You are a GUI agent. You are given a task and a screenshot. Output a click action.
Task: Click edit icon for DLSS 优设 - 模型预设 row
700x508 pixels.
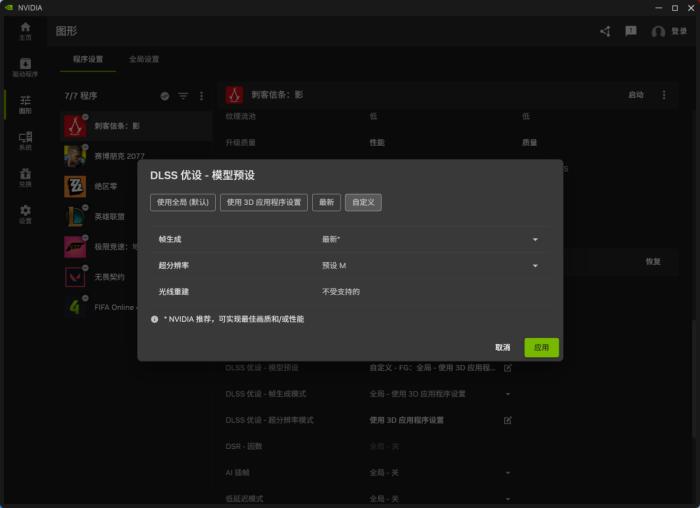(x=508, y=368)
